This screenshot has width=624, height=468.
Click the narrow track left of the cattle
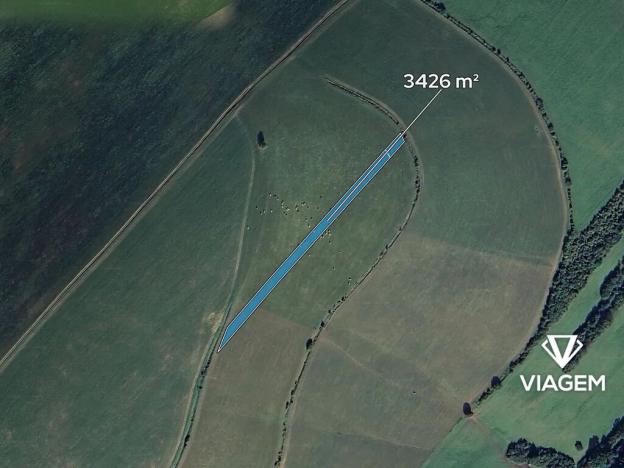click(x=245, y=223)
